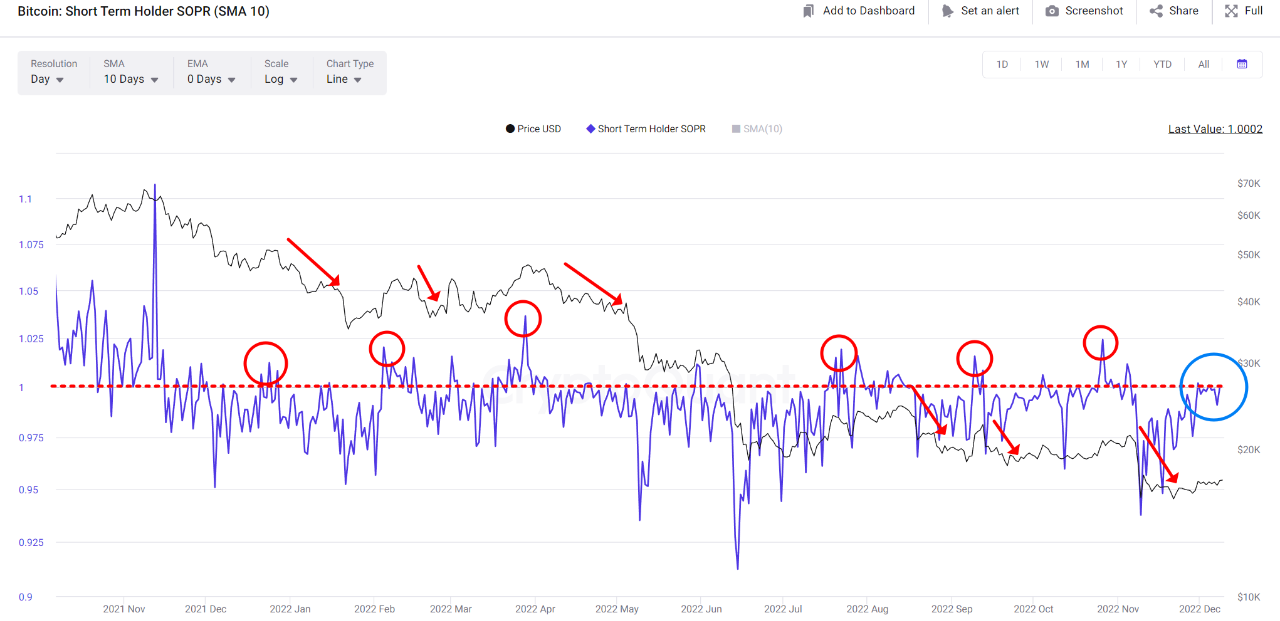This screenshot has width=1280, height=621.
Task: Click the blue circled region on the chart
Action: click(1213, 387)
